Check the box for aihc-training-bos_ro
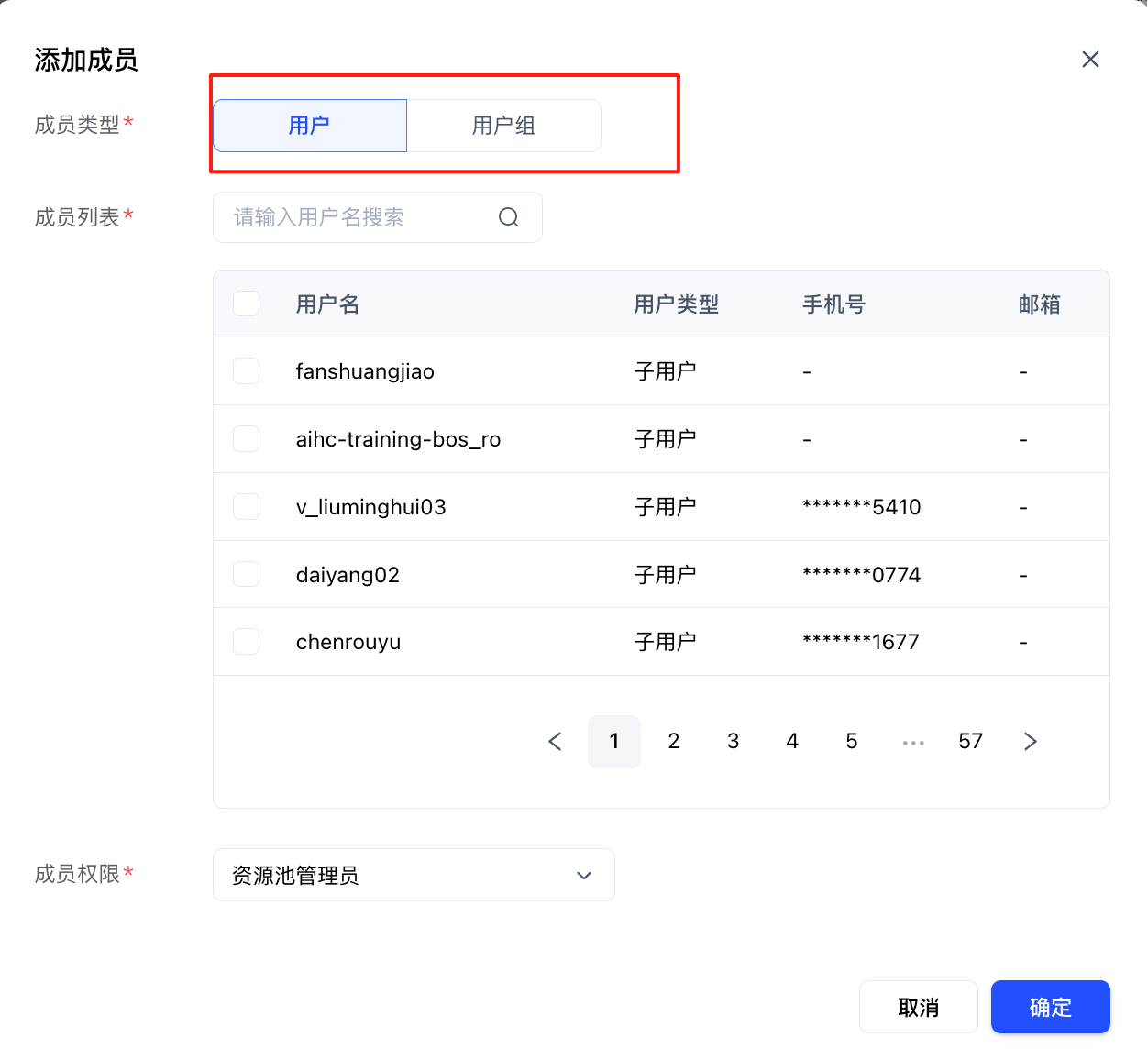Viewport: 1148px width, 1060px height. point(247,439)
